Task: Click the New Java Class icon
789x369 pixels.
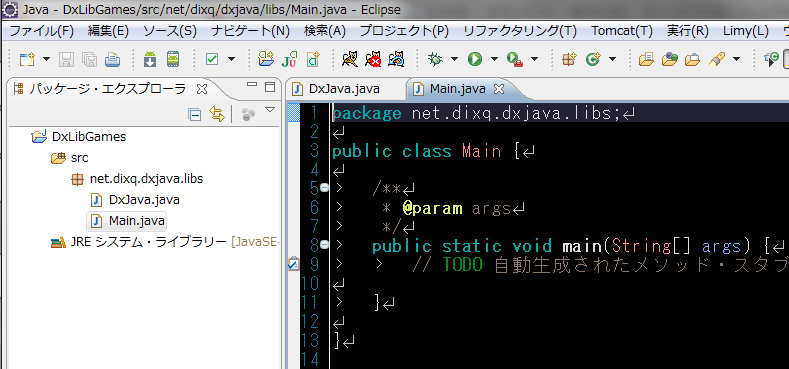Action: tap(594, 59)
